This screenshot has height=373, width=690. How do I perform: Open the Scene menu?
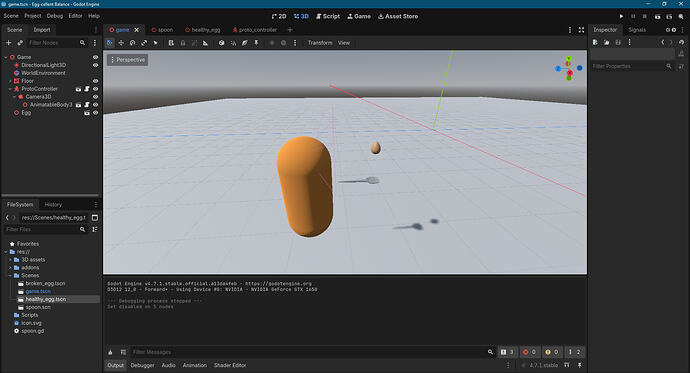click(11, 16)
